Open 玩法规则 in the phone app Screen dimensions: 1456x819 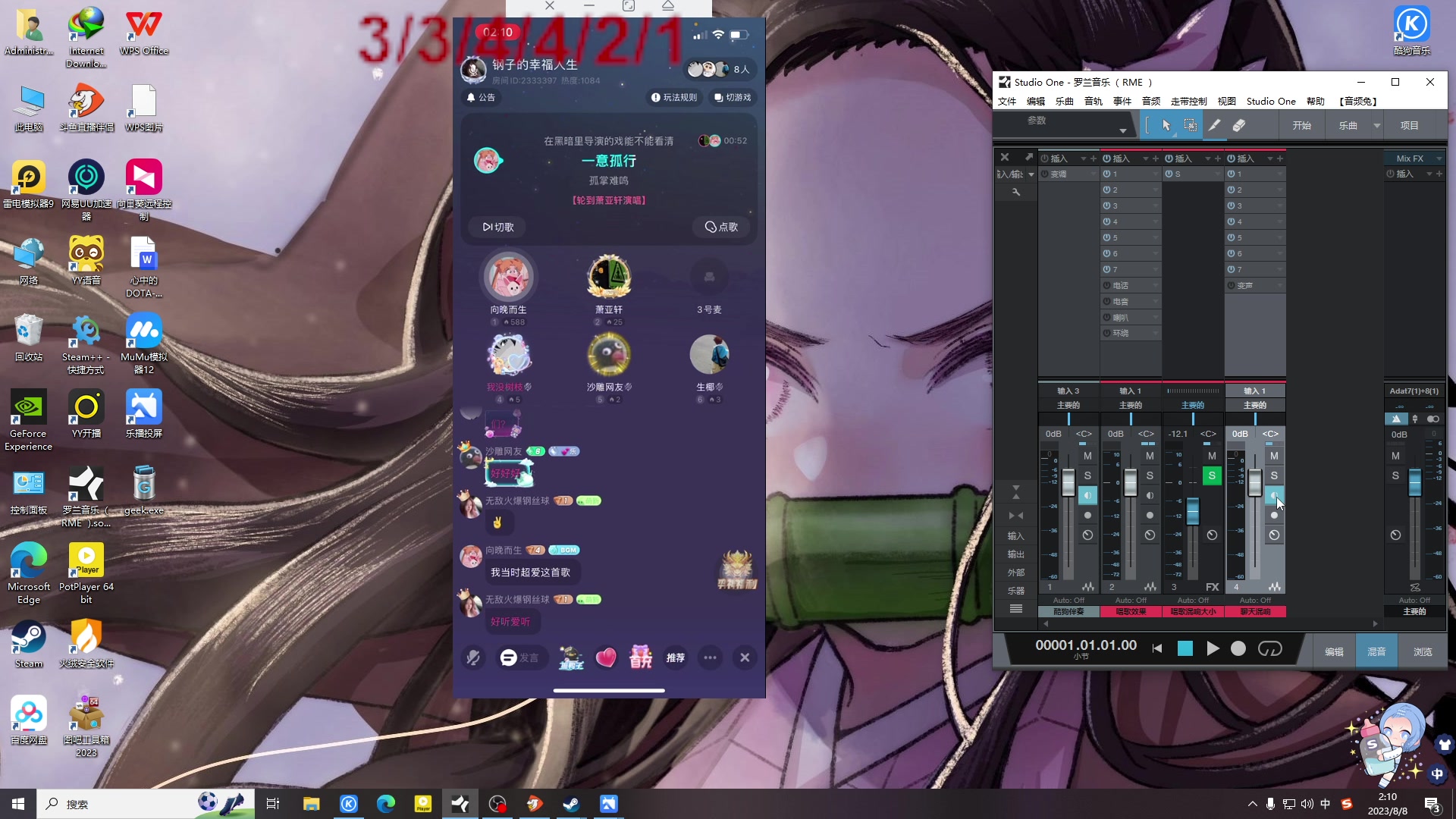tap(674, 97)
